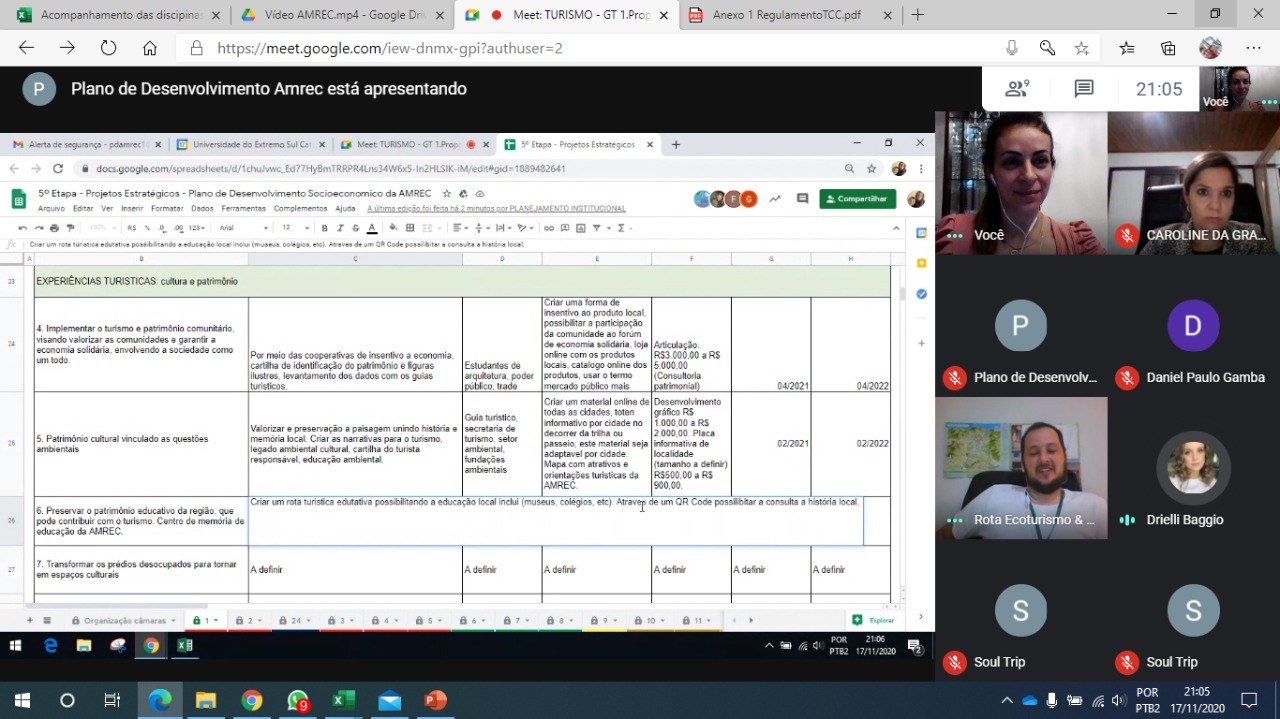The image size is (1280, 719).
Task: Open the Meet participants list icon
Action: click(1017, 89)
